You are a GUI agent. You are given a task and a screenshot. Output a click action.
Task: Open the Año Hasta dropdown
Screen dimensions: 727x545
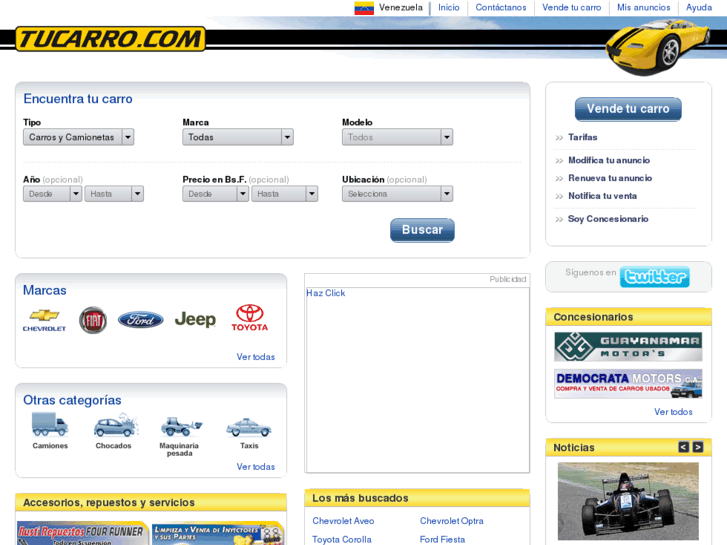(x=114, y=194)
